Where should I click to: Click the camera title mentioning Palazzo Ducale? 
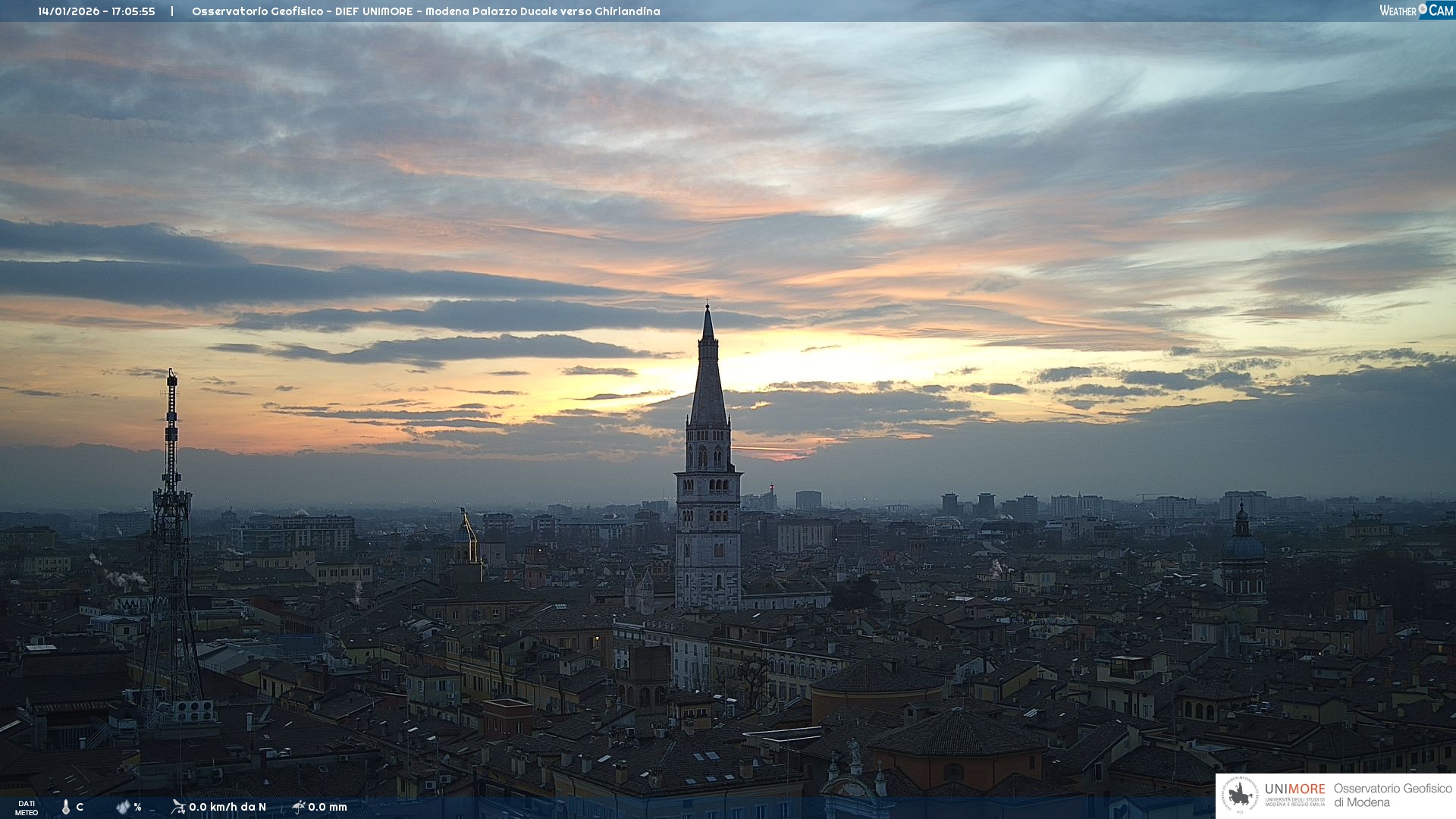425,11
